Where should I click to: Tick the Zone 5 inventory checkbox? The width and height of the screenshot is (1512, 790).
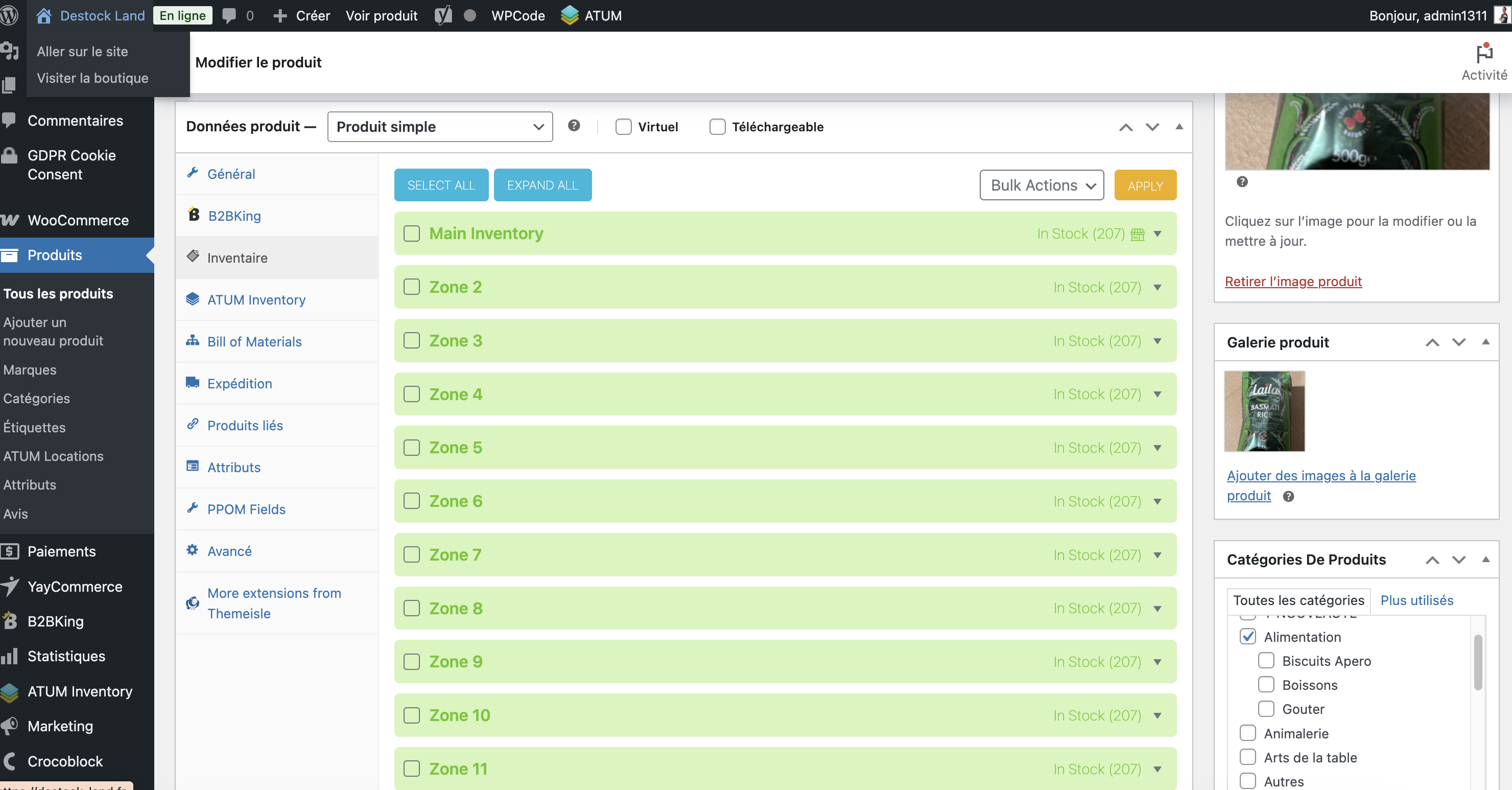coord(411,448)
